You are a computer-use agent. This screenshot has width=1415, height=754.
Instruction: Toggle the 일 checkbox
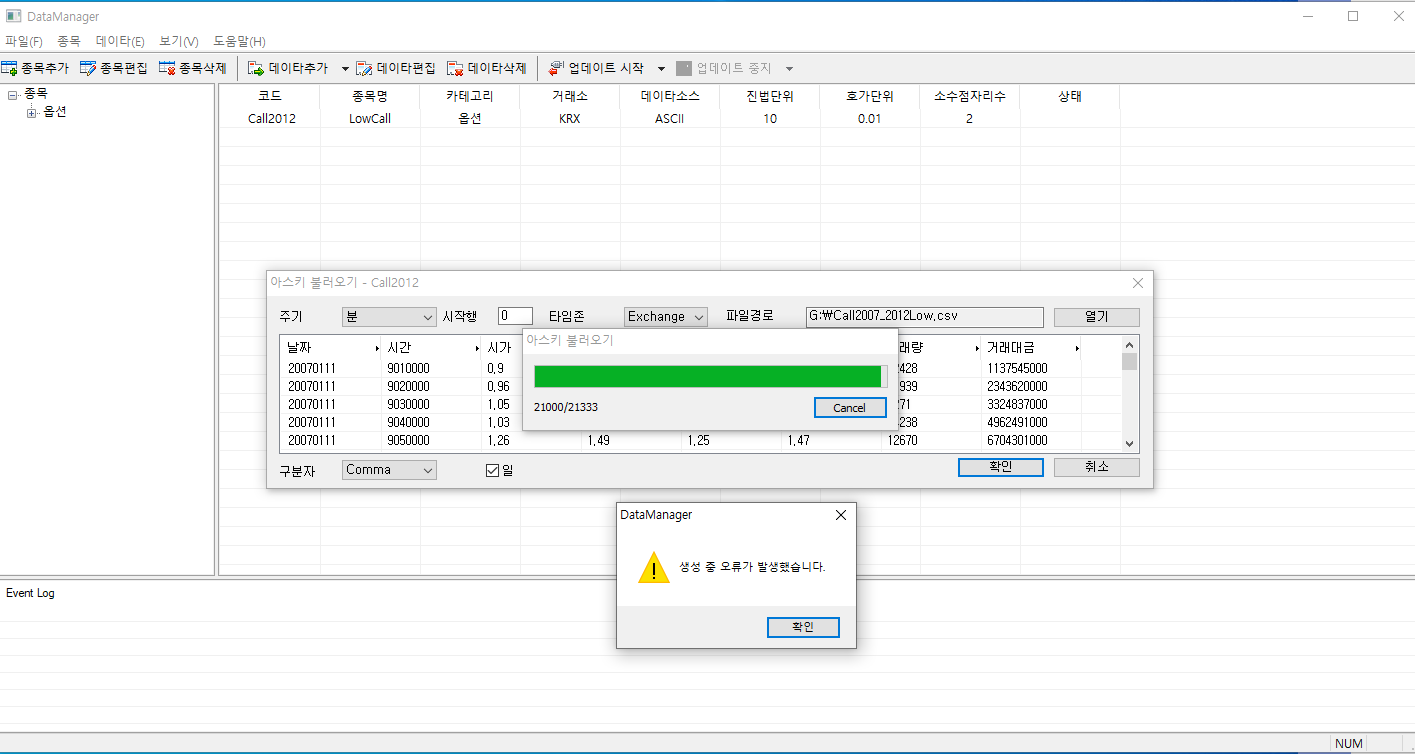point(492,470)
